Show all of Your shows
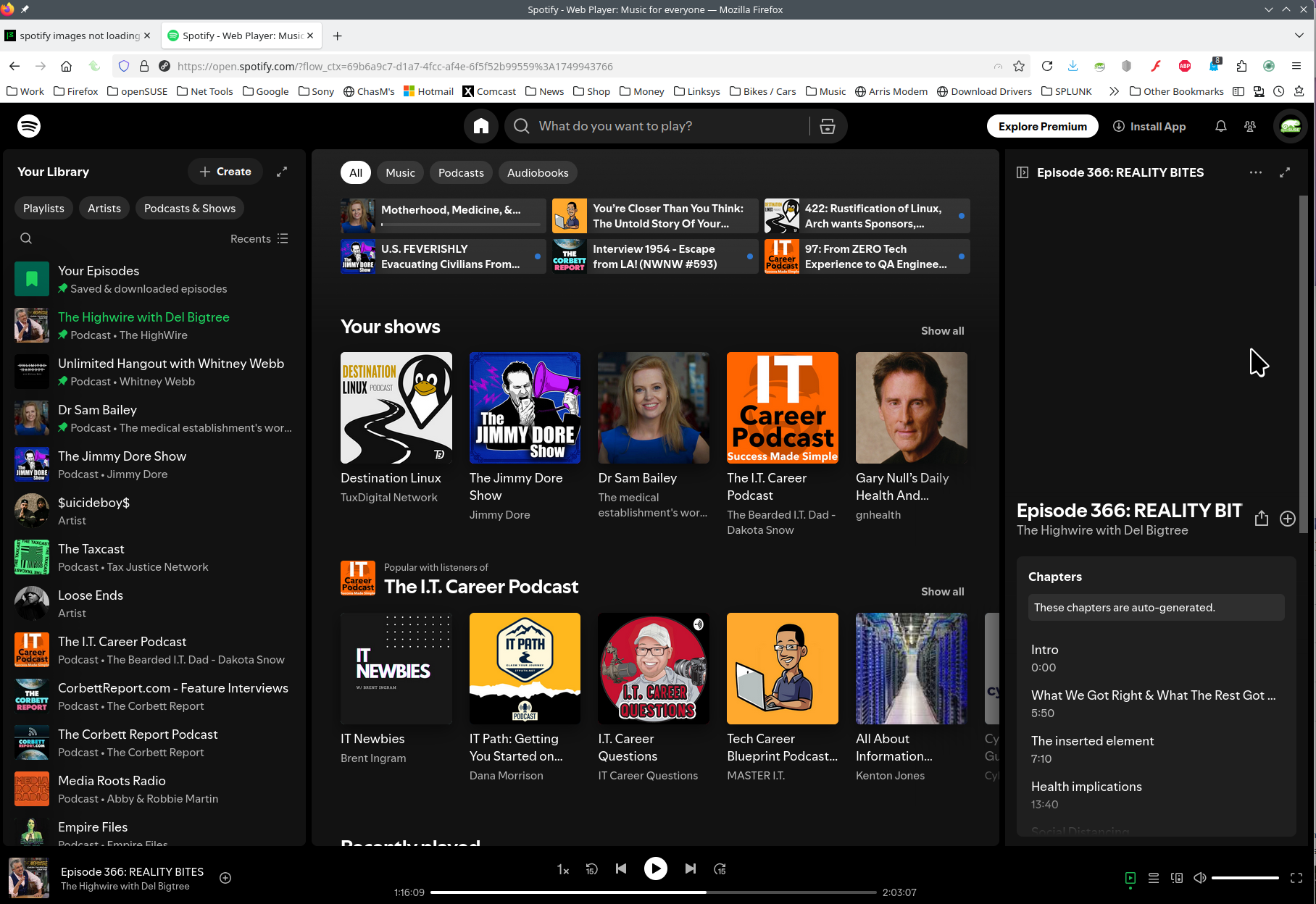The height and width of the screenshot is (904, 1316). [x=942, y=331]
